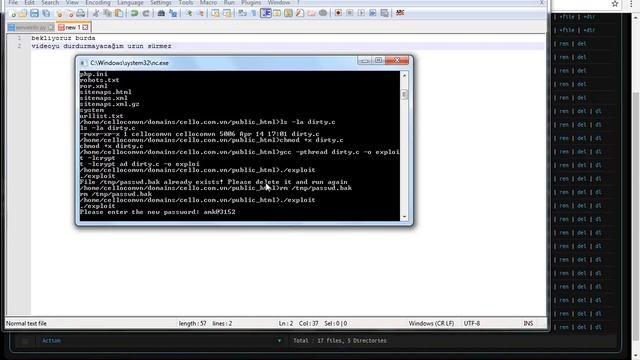
Task: Open Find using the binoculars icon
Action: point(161,13)
